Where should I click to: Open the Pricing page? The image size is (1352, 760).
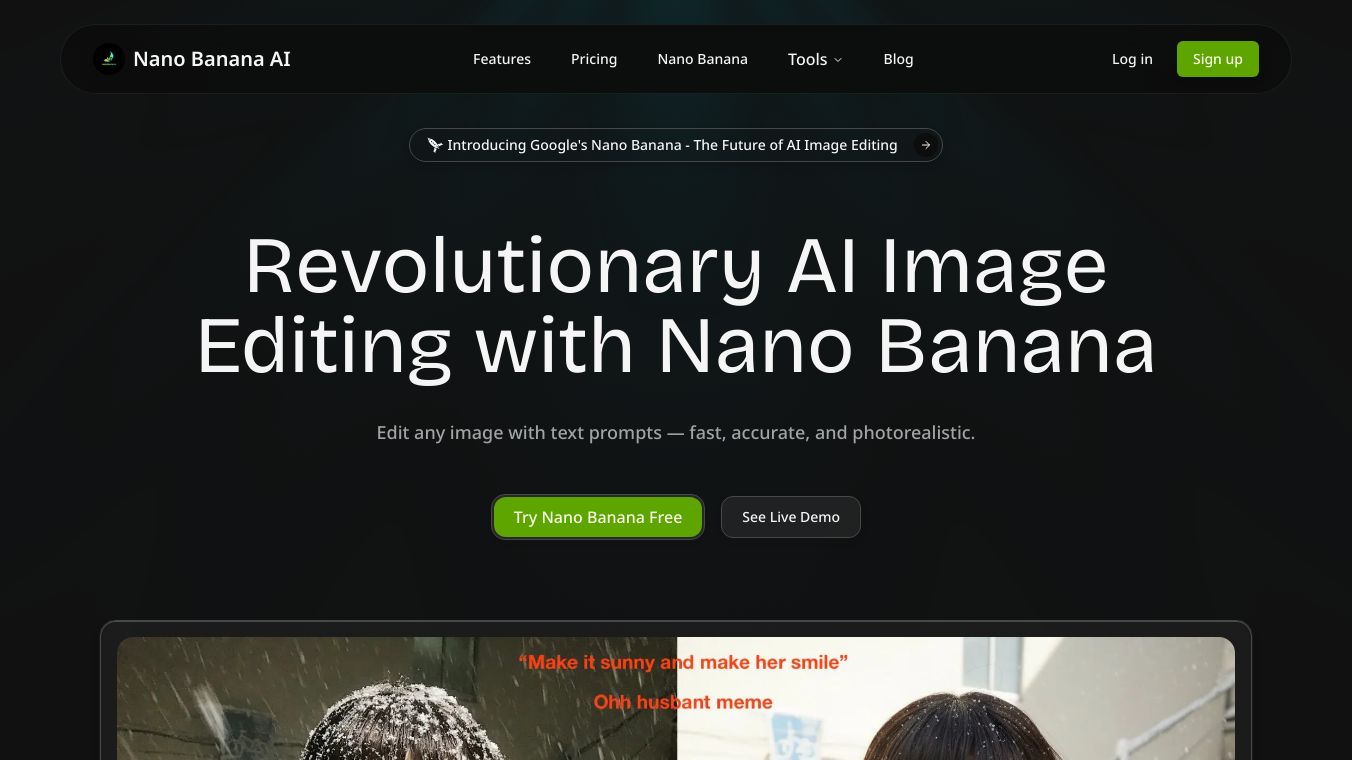tap(594, 59)
